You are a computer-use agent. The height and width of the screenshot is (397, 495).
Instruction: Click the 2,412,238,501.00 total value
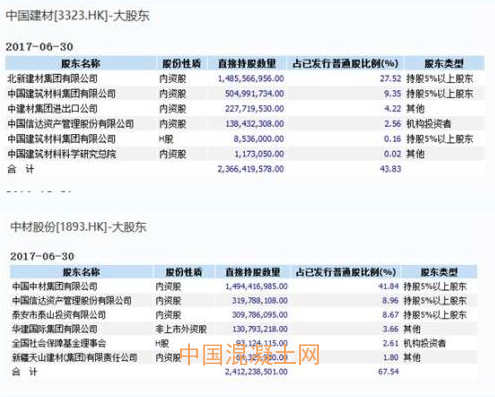point(256,372)
